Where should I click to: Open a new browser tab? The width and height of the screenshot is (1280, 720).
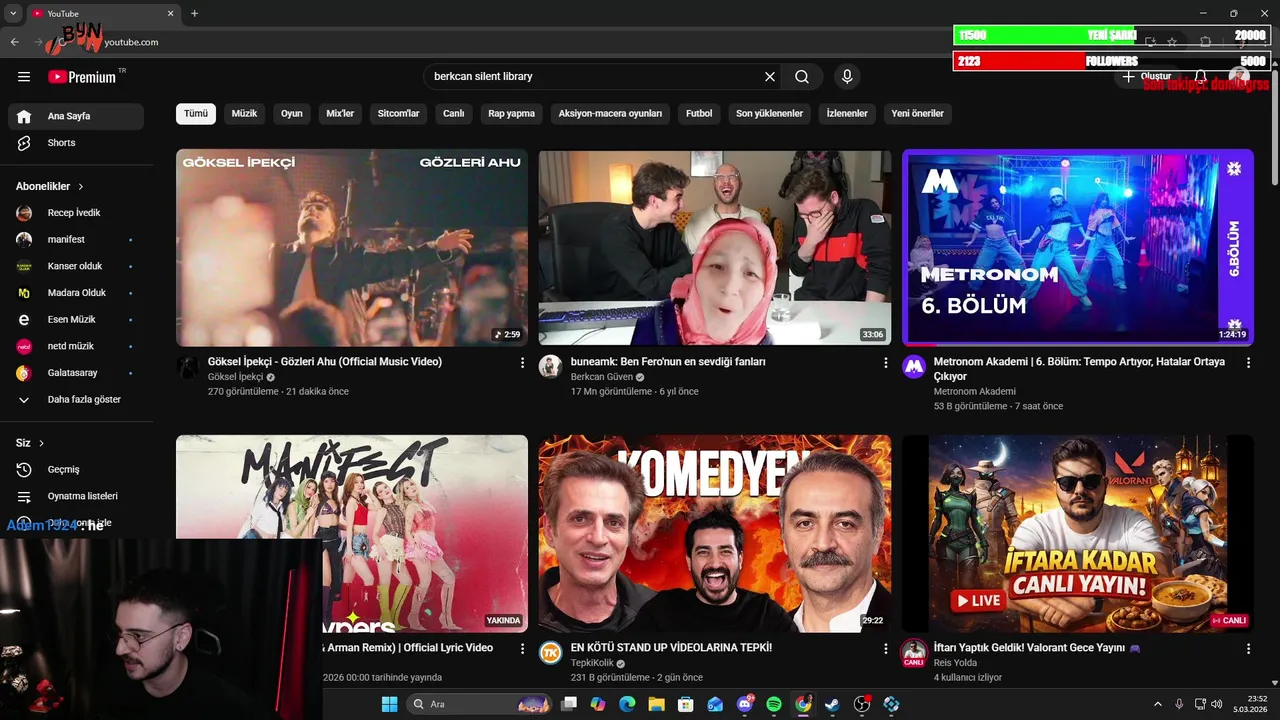194,13
